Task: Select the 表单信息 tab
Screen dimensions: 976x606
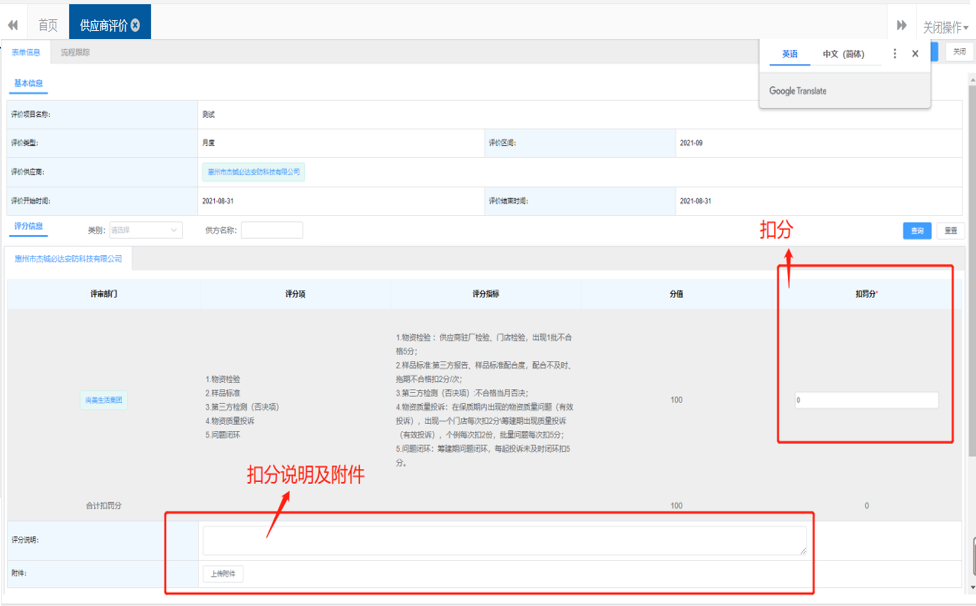Action: (26, 52)
